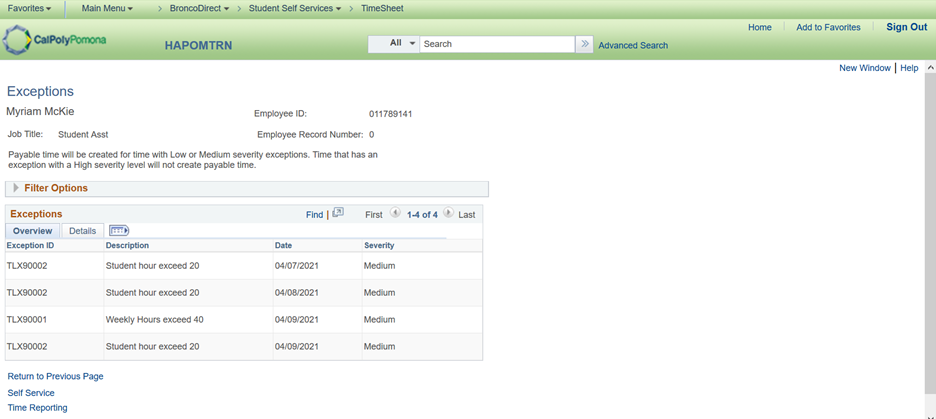The width and height of the screenshot is (936, 419).
Task: Select the Overview tab
Action: click(32, 231)
